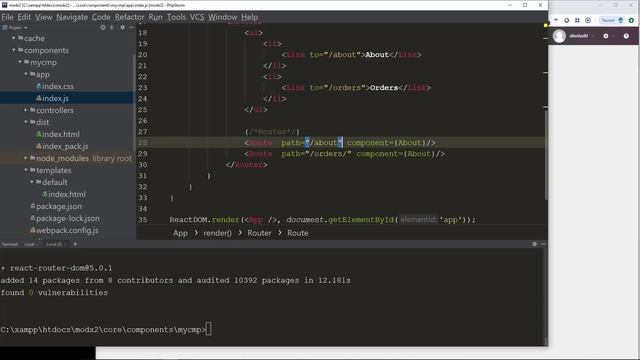Image resolution: width=640 pixels, height=360 pixels.
Task: Open terminal panel gear settings
Action: 534,244
